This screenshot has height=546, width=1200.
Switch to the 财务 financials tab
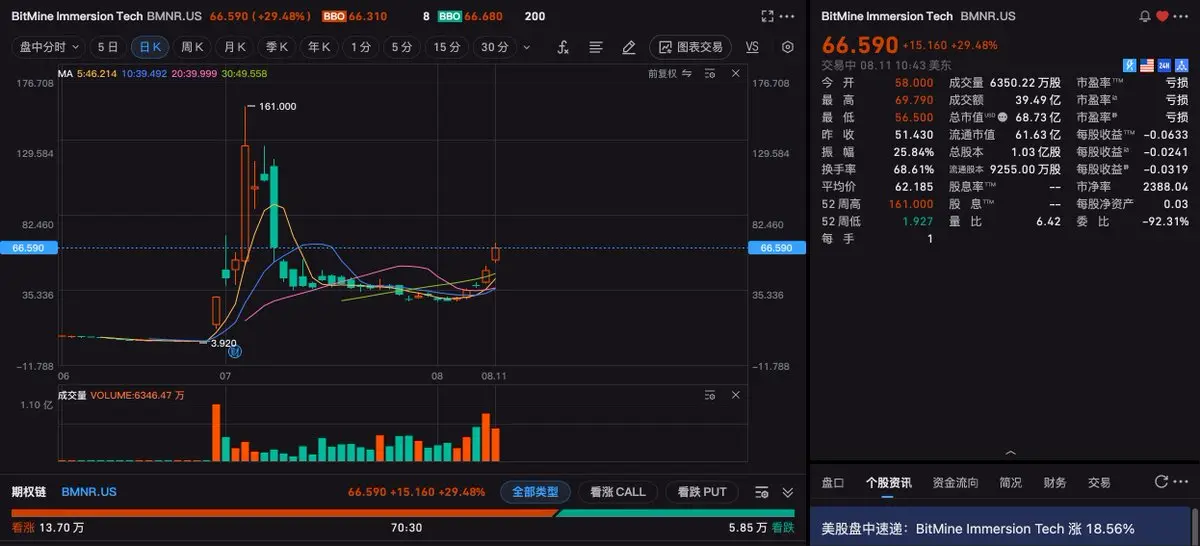point(1055,483)
